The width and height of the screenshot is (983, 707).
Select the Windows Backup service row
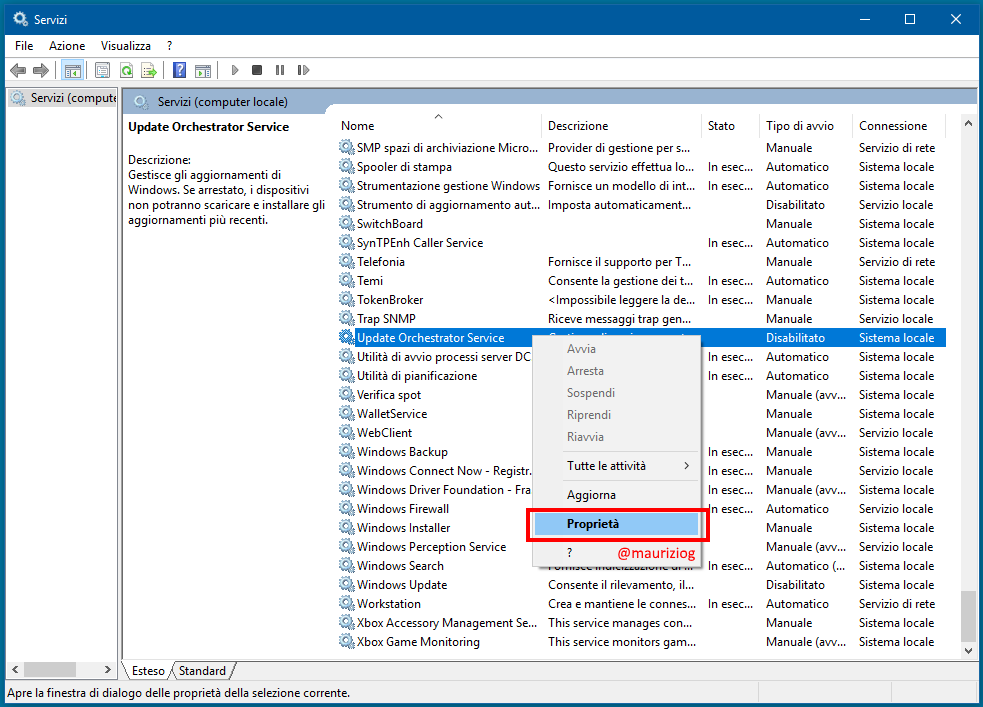pos(641,451)
